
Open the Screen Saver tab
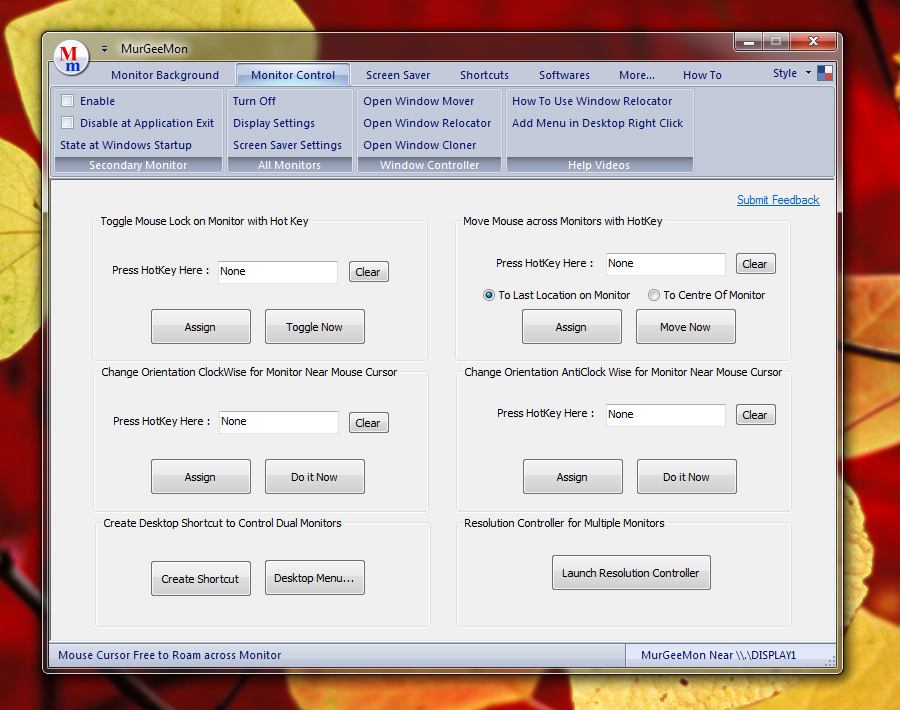398,75
